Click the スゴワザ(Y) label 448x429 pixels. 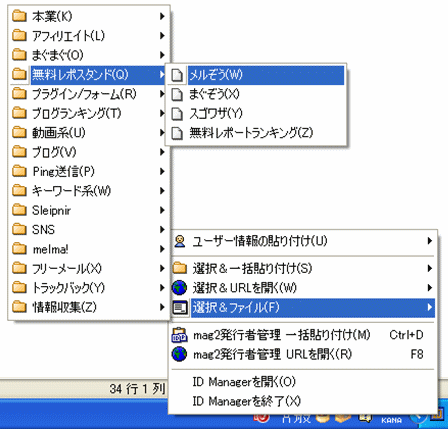coord(216,114)
